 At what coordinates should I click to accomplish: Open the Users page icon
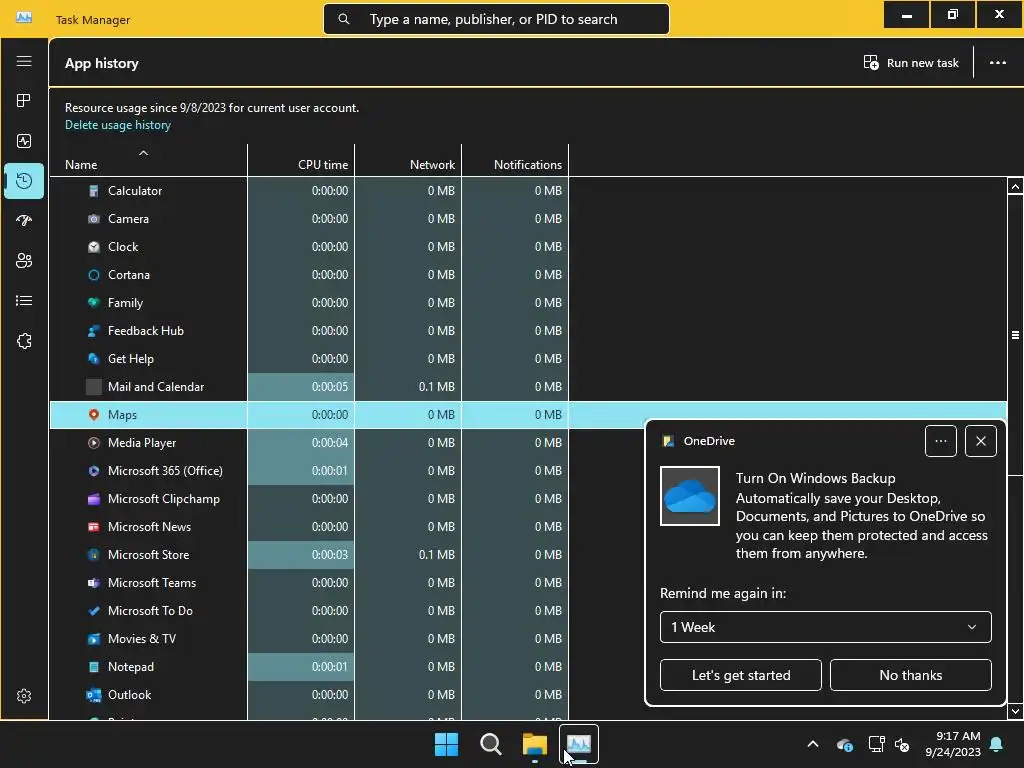pos(24,261)
